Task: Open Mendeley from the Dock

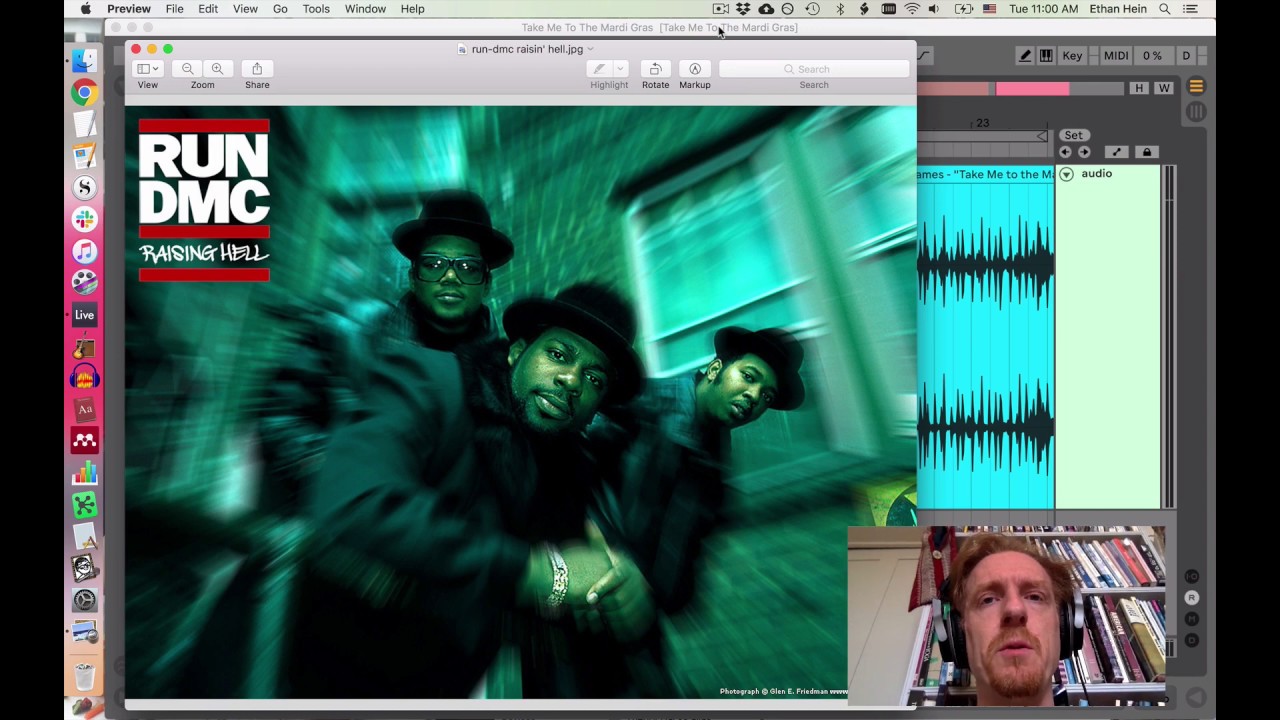Action: (85, 441)
